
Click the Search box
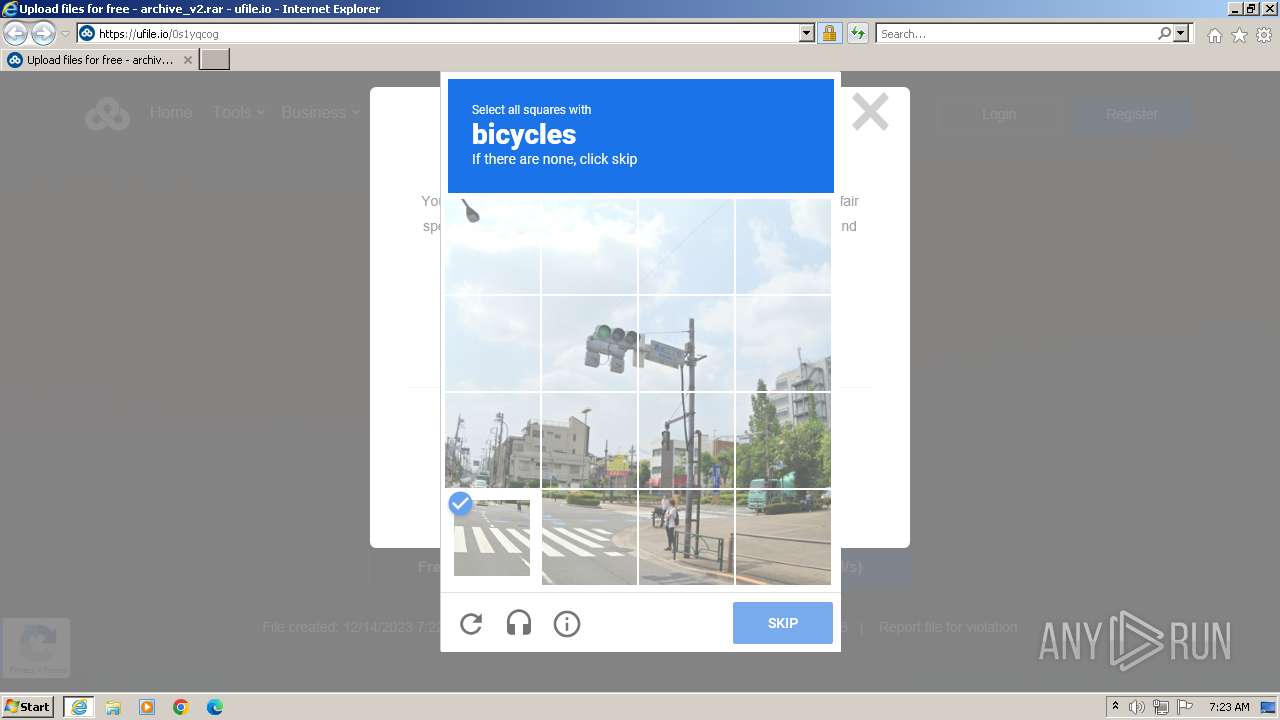tap(1016, 33)
